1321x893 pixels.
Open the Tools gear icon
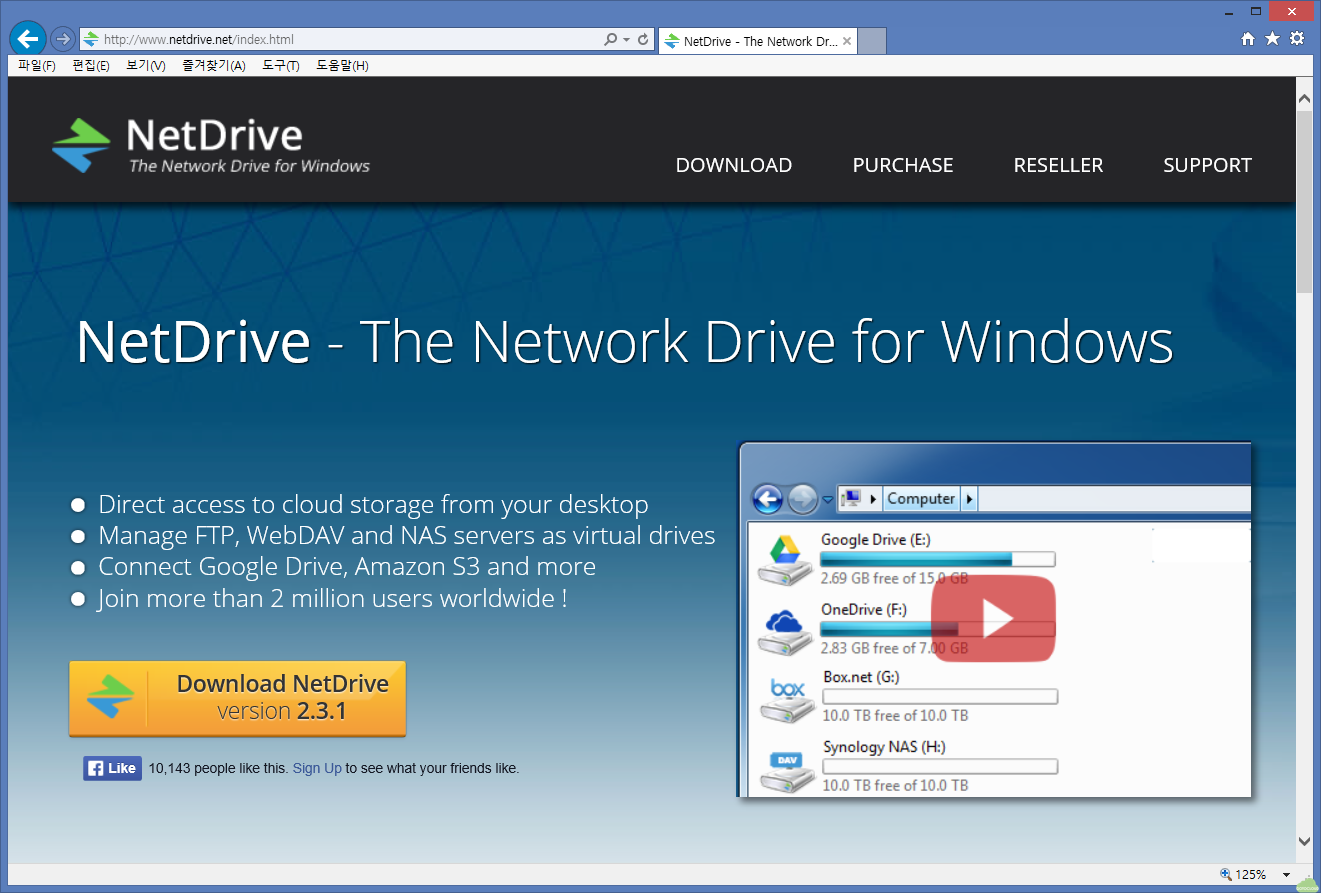coord(1297,39)
